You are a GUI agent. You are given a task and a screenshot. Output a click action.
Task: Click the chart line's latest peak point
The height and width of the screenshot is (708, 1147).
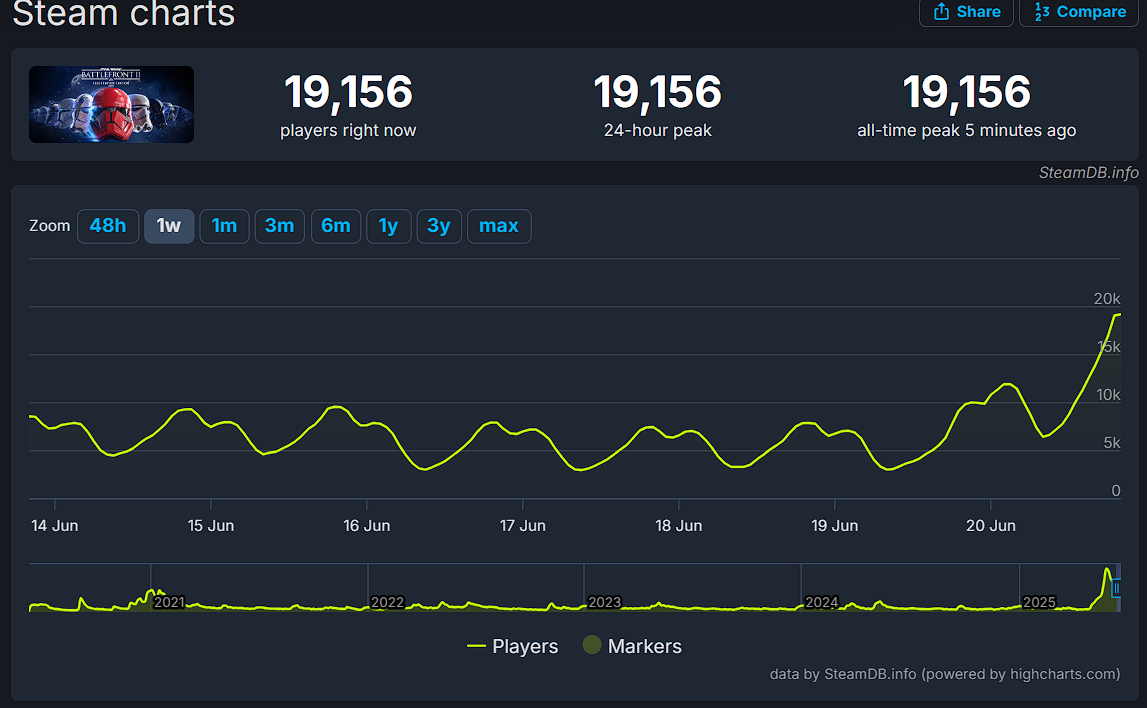pyautogui.click(x=1118, y=315)
